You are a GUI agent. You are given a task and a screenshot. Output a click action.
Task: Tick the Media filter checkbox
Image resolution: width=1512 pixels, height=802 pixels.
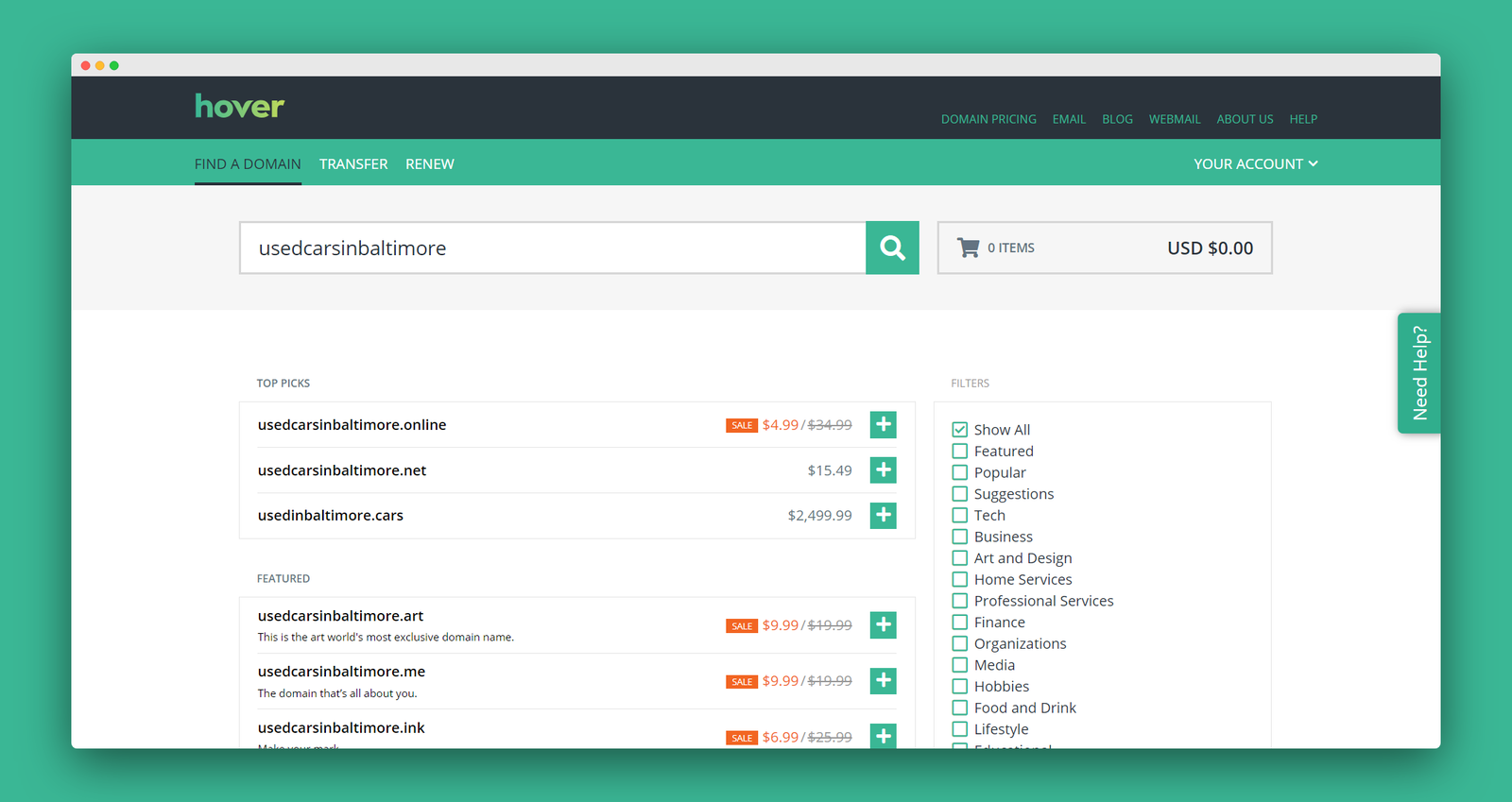point(960,665)
